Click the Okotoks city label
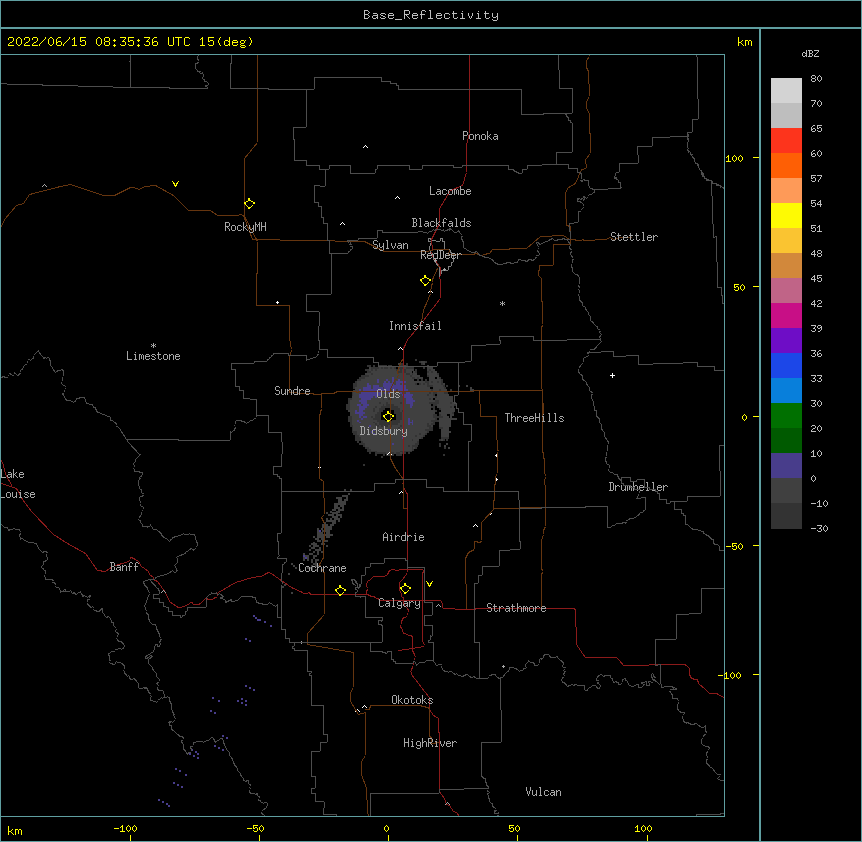Viewport: 862px width, 842px height. coord(412,700)
